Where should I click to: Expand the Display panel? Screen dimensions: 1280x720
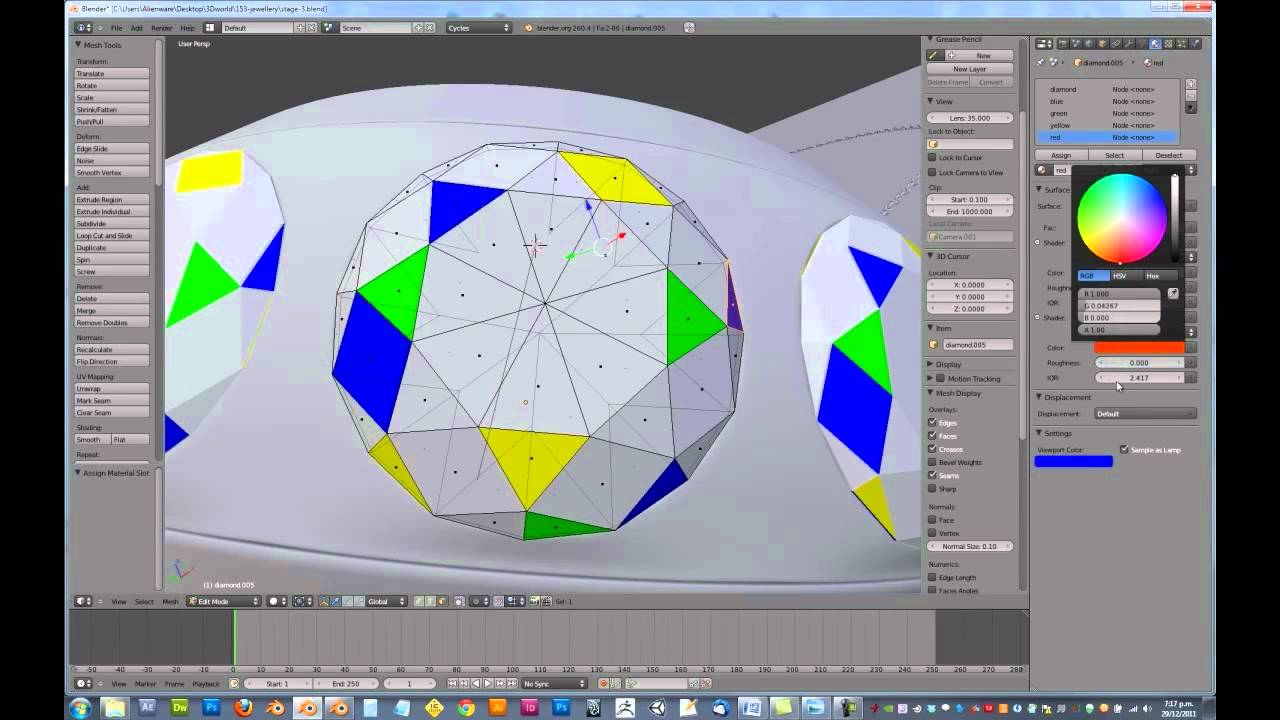931,364
